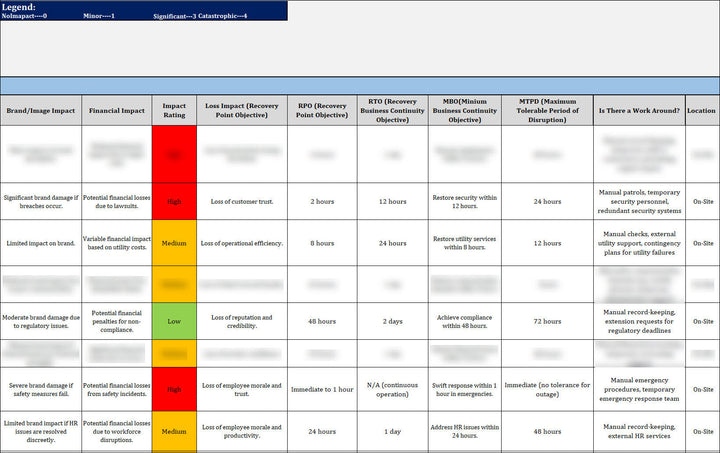Screen dimensions: 720x453
Task: Select the red High rating cell for security breaches
Action: [174, 201]
